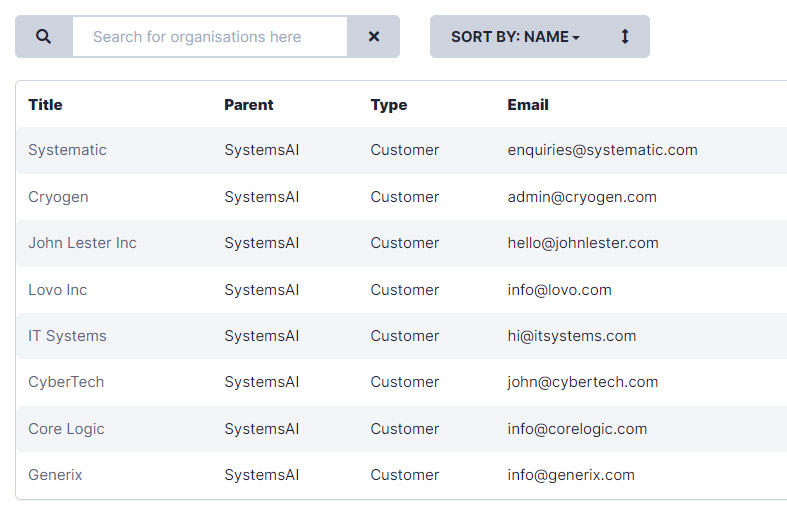The height and width of the screenshot is (519, 787).
Task: Open the Sort By: Name dropdown
Action: (x=515, y=37)
